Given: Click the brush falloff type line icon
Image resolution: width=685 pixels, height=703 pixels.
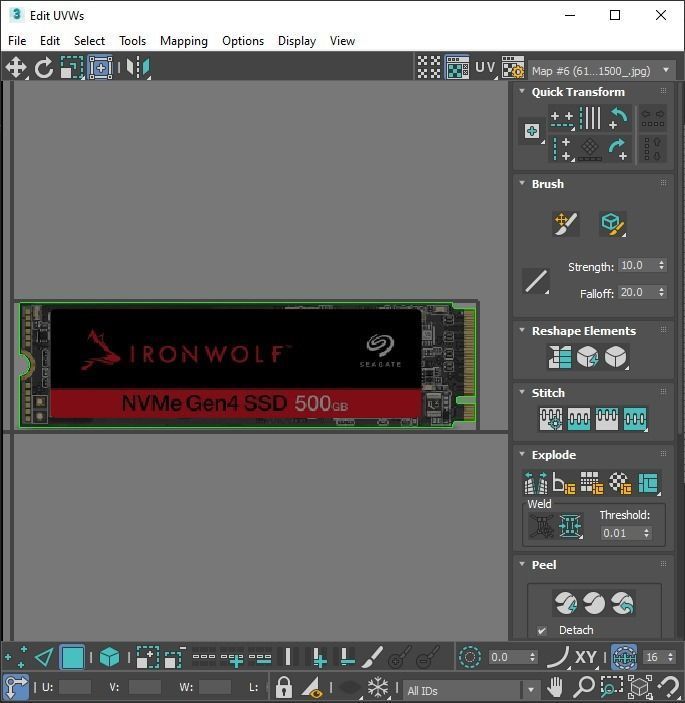Looking at the screenshot, I should pos(536,281).
